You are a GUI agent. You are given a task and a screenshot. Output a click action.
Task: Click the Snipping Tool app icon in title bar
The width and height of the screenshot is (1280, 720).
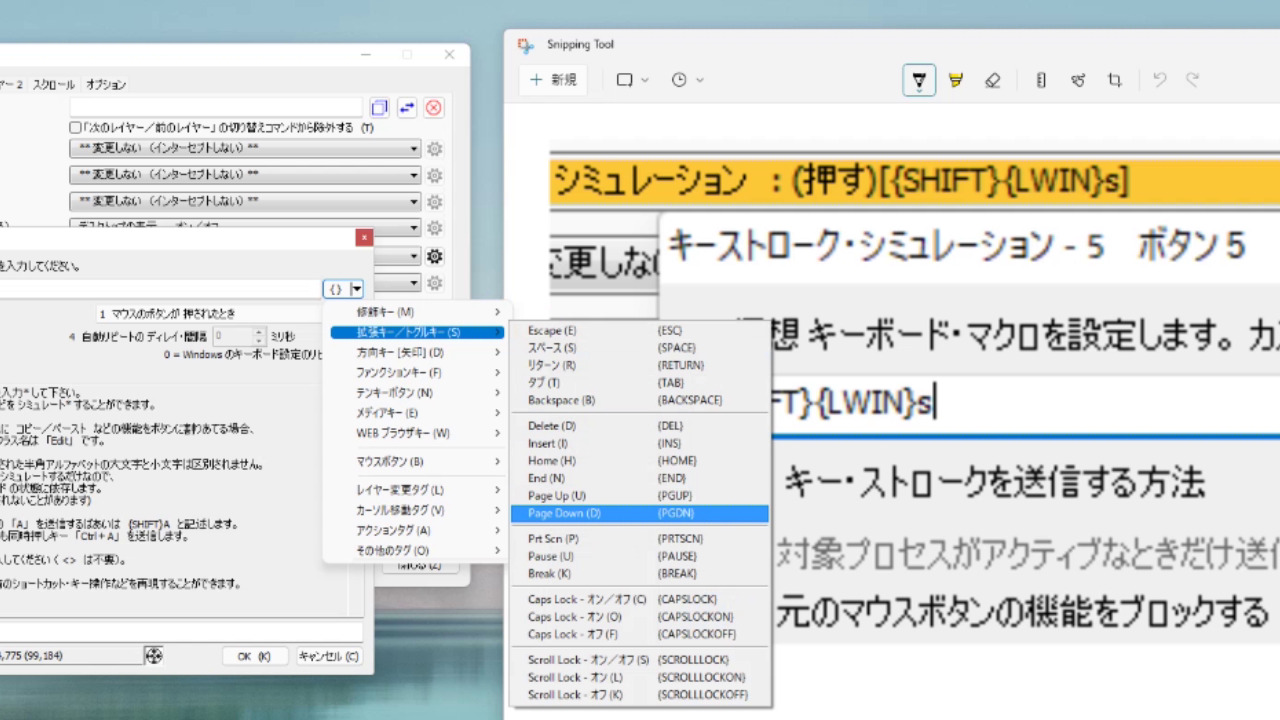pos(526,45)
